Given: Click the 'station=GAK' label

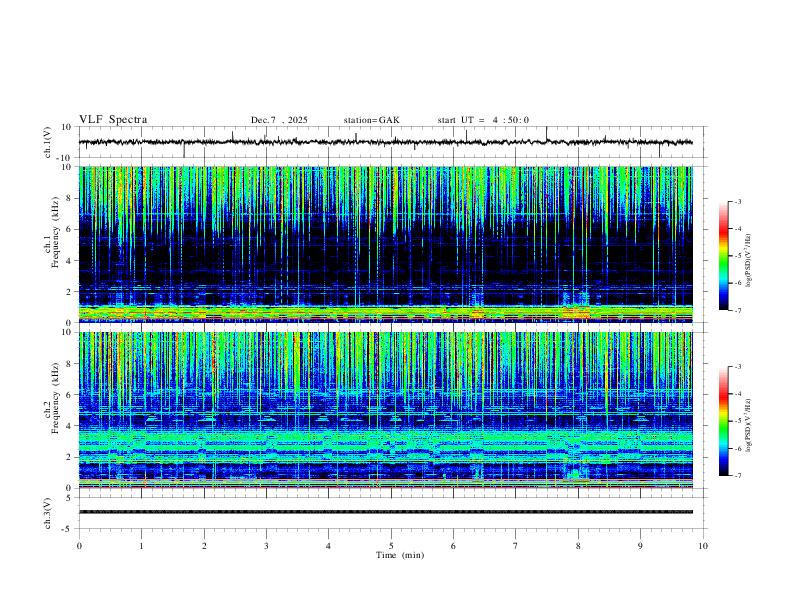Looking at the screenshot, I should [371, 120].
